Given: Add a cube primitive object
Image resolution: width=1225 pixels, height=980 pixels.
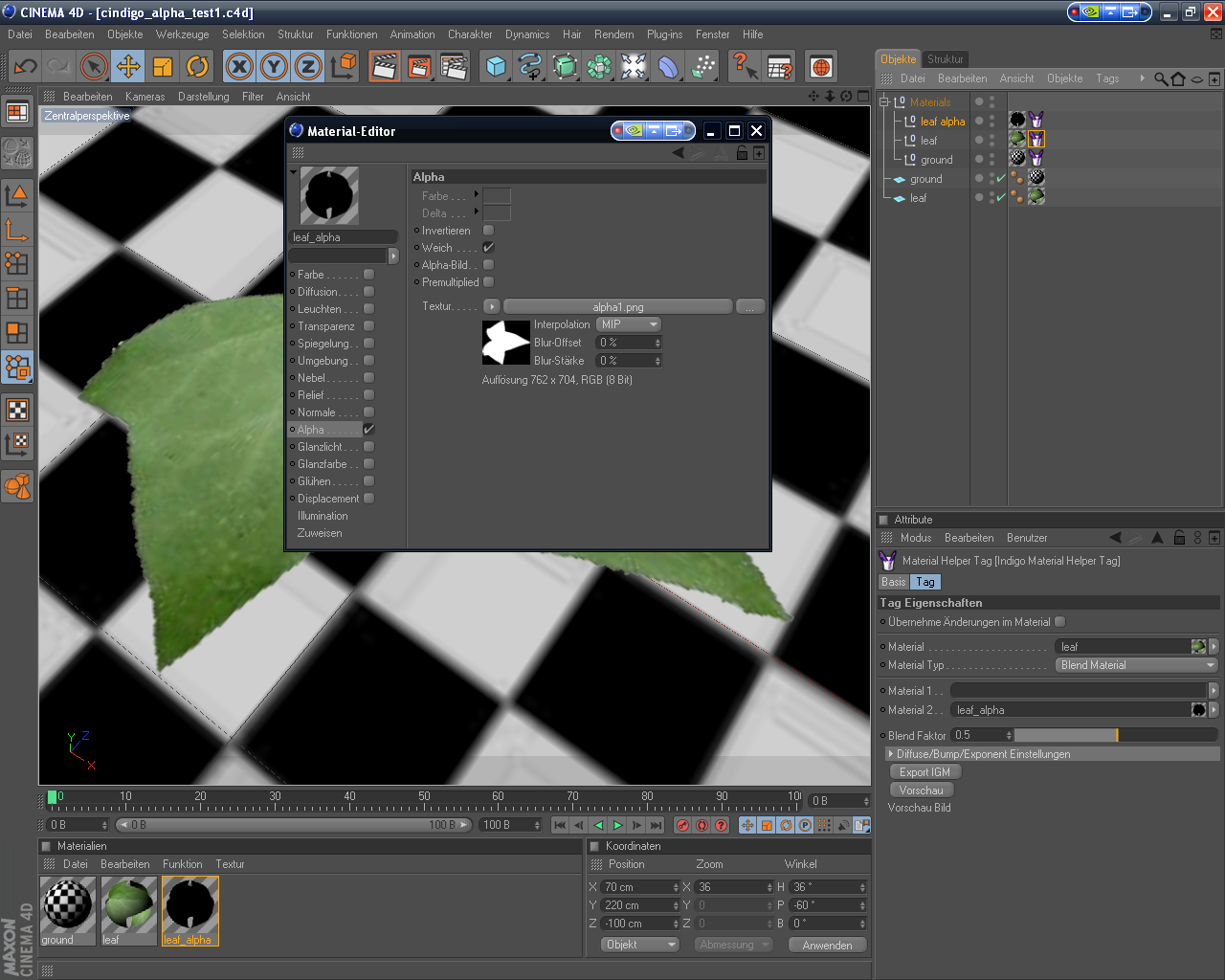Looking at the screenshot, I should [496, 67].
